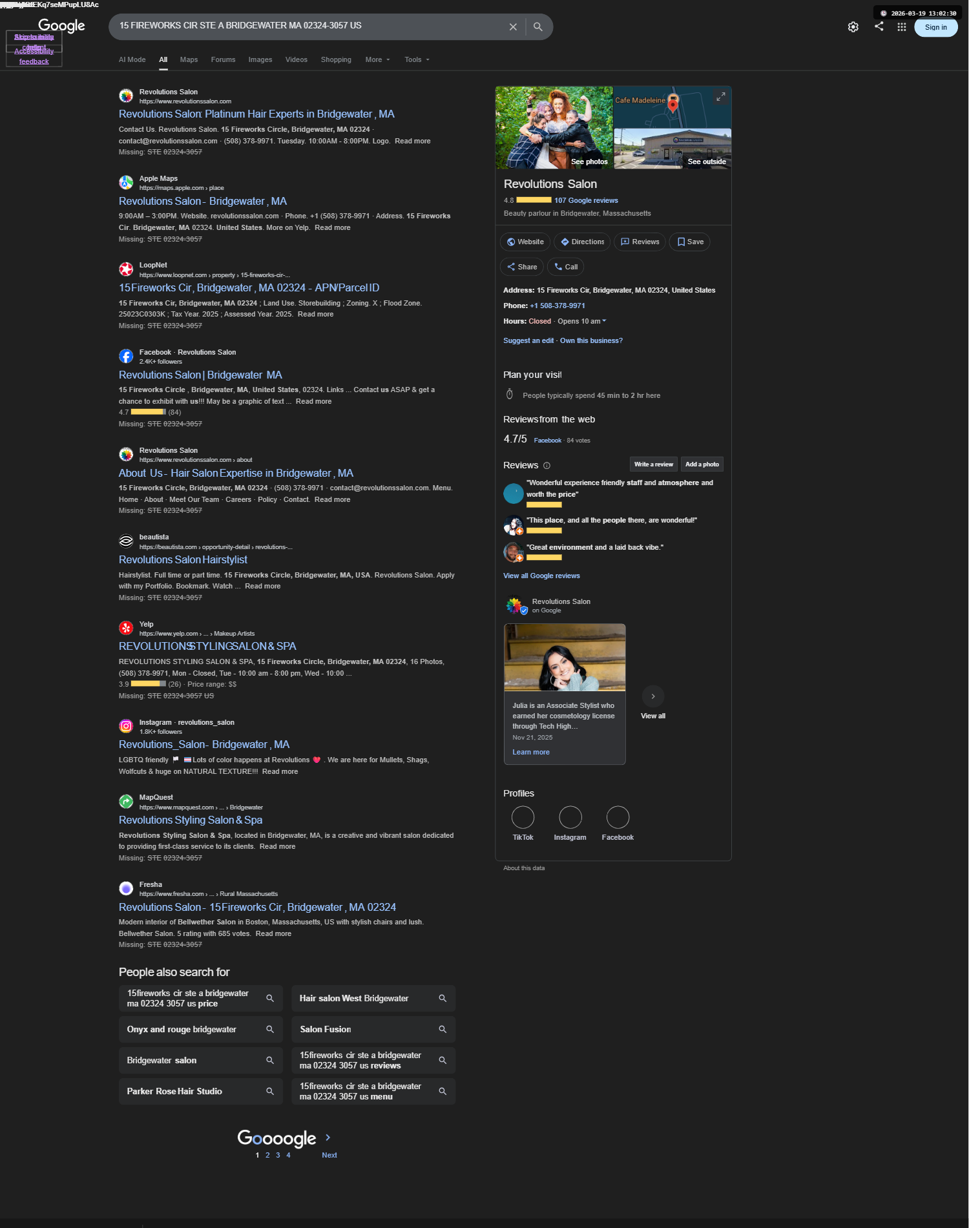980x1228 pixels.
Task: Click the Reviews info icon
Action: click(x=547, y=466)
